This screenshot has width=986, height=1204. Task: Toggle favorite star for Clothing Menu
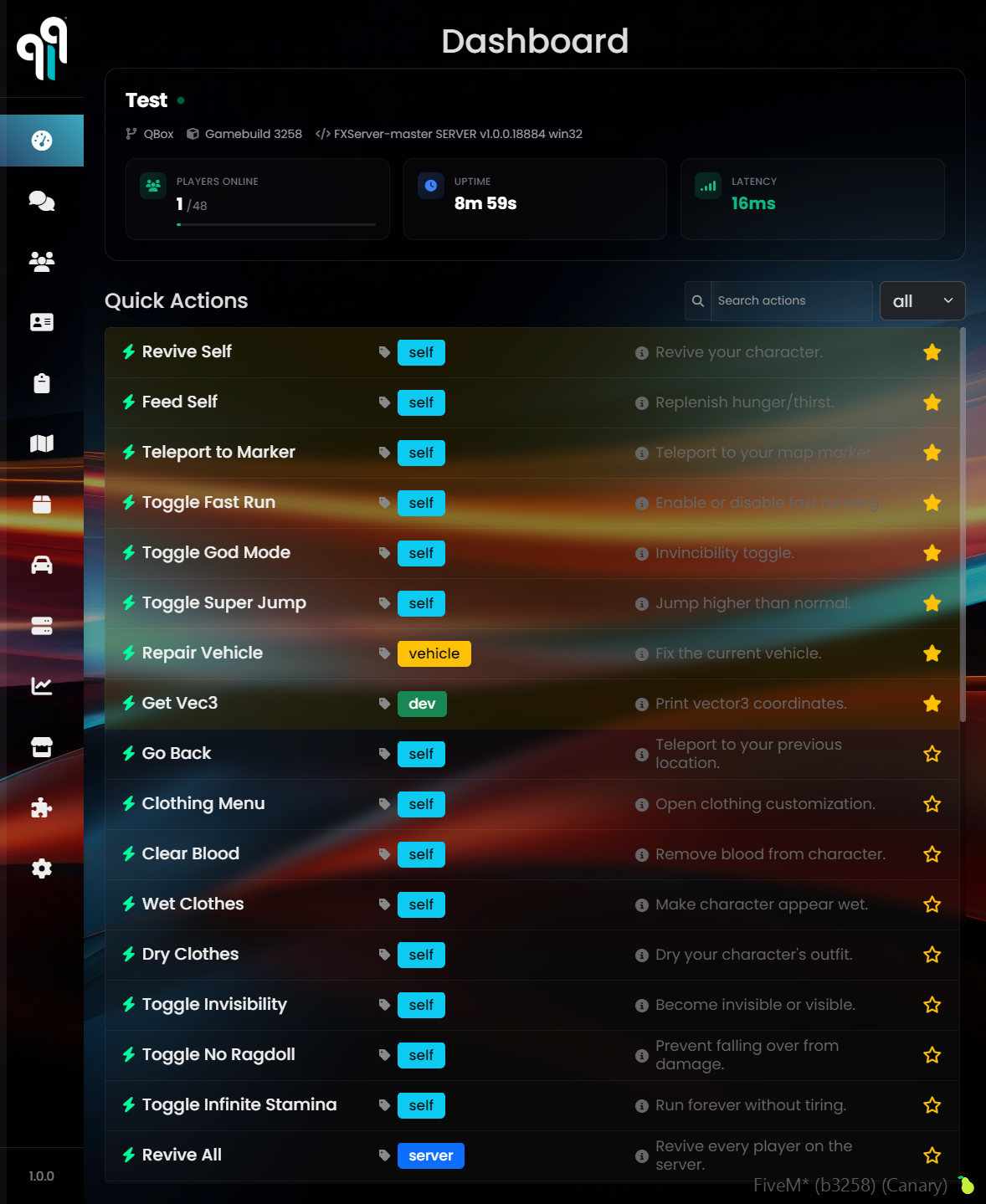[x=932, y=804]
